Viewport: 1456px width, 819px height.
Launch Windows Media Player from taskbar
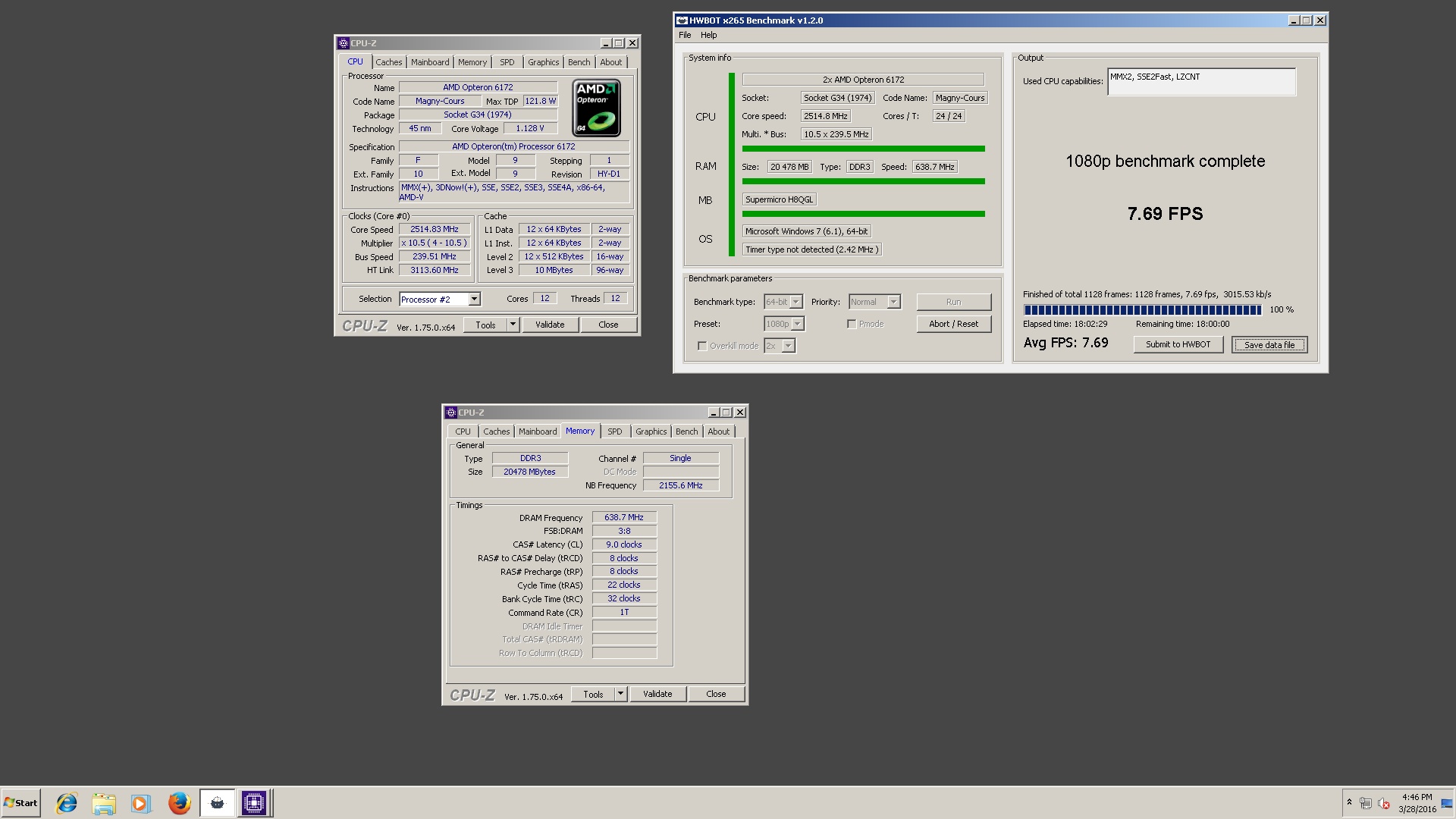click(x=141, y=803)
